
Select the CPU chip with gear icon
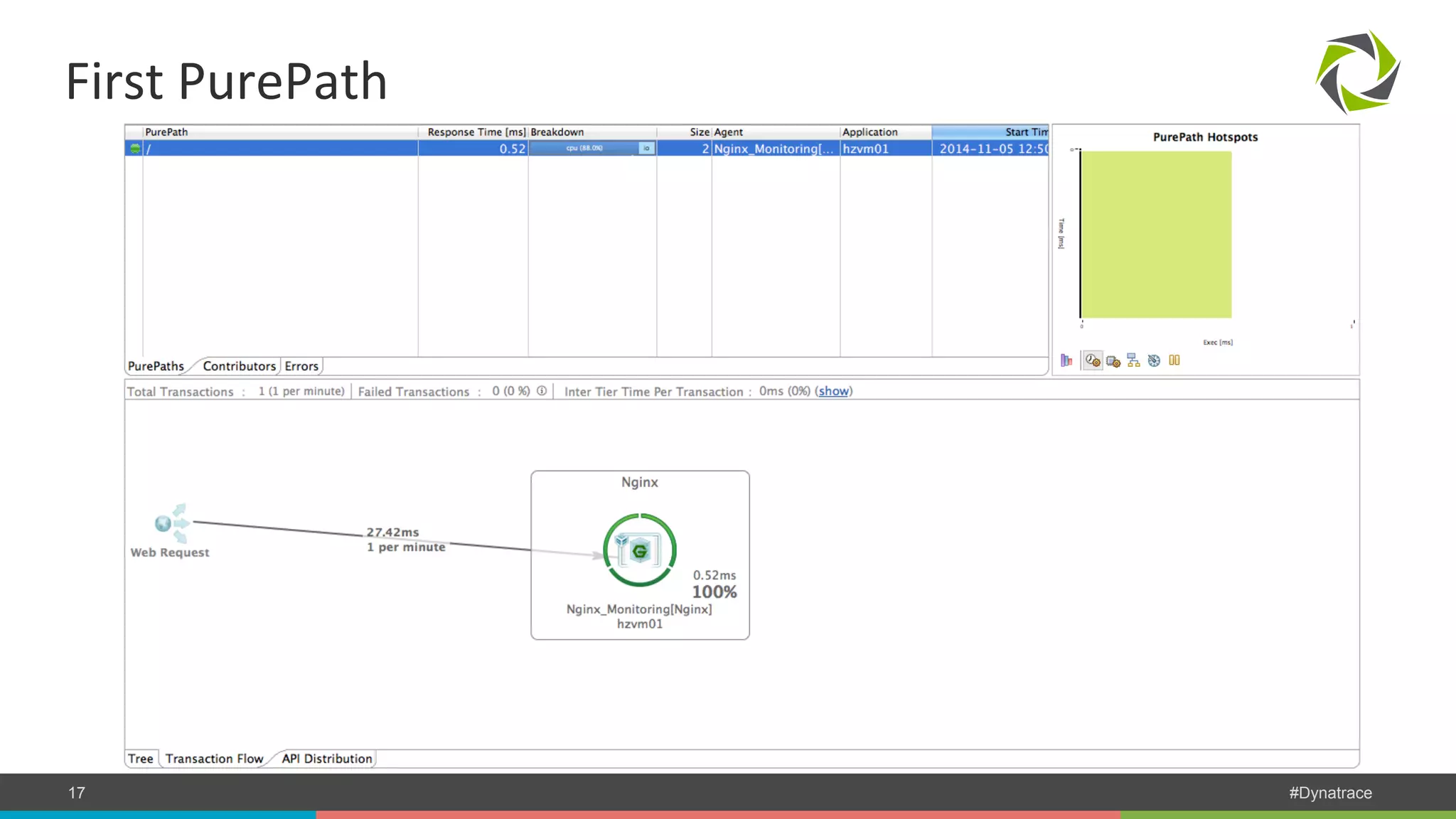pos(1113,361)
